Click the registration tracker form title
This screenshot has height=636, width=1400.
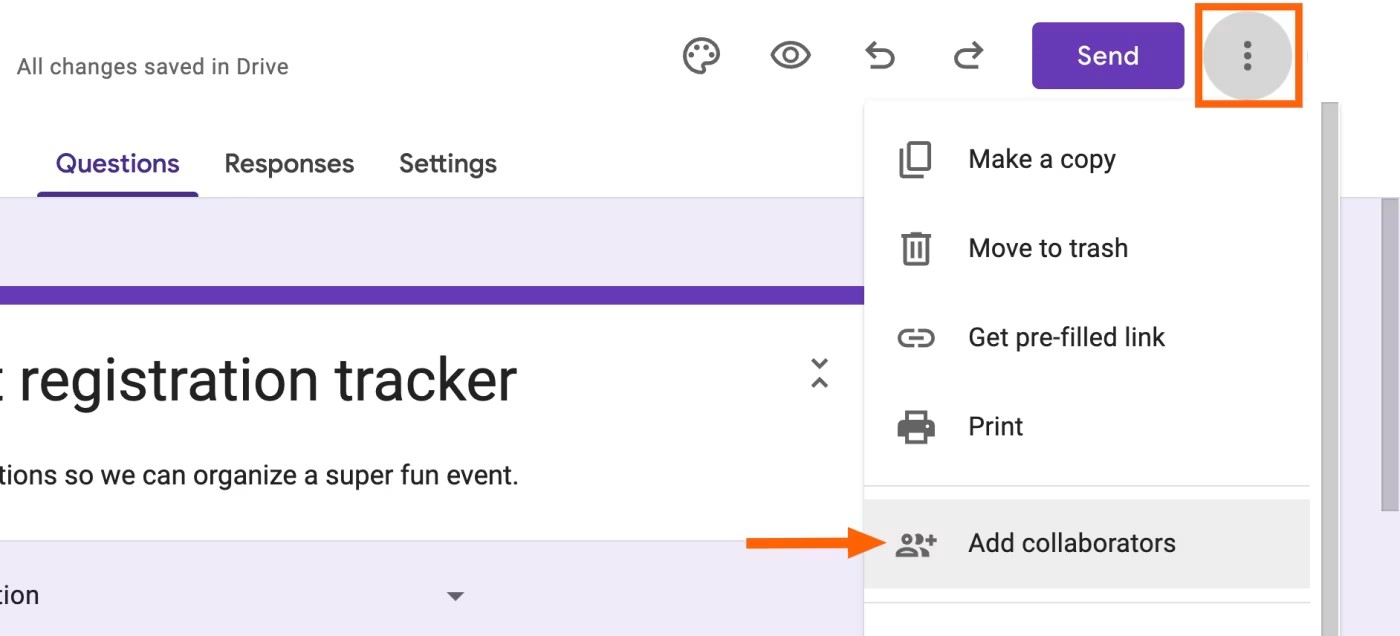pos(259,380)
